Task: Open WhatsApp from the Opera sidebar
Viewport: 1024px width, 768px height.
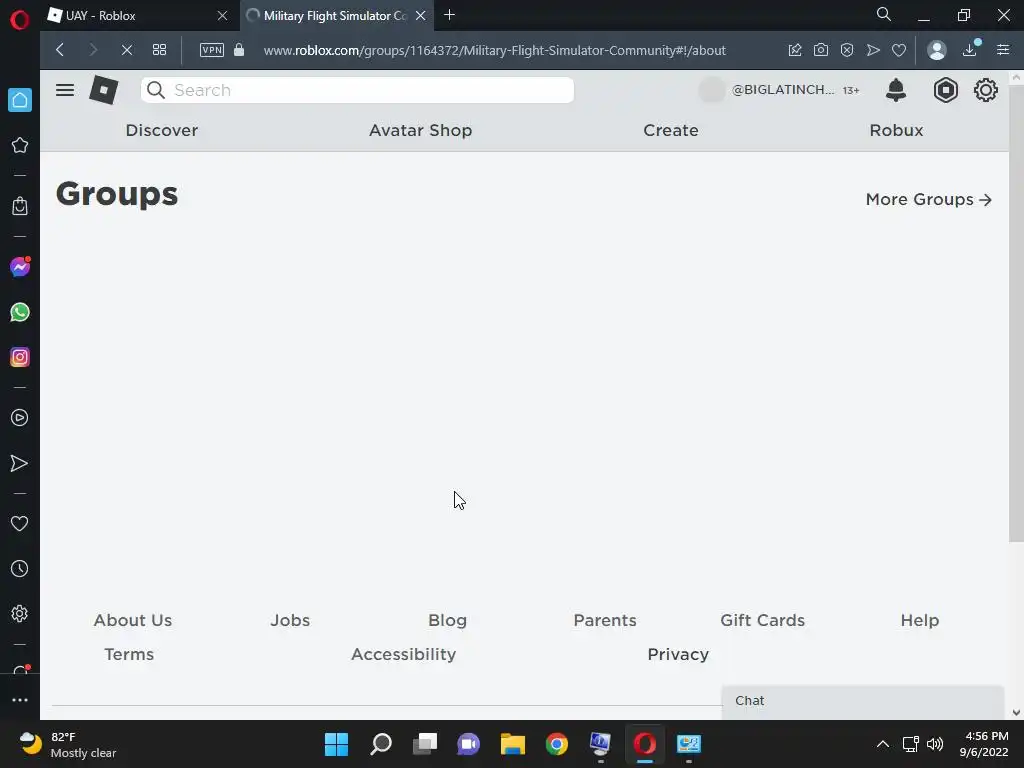Action: (20, 312)
